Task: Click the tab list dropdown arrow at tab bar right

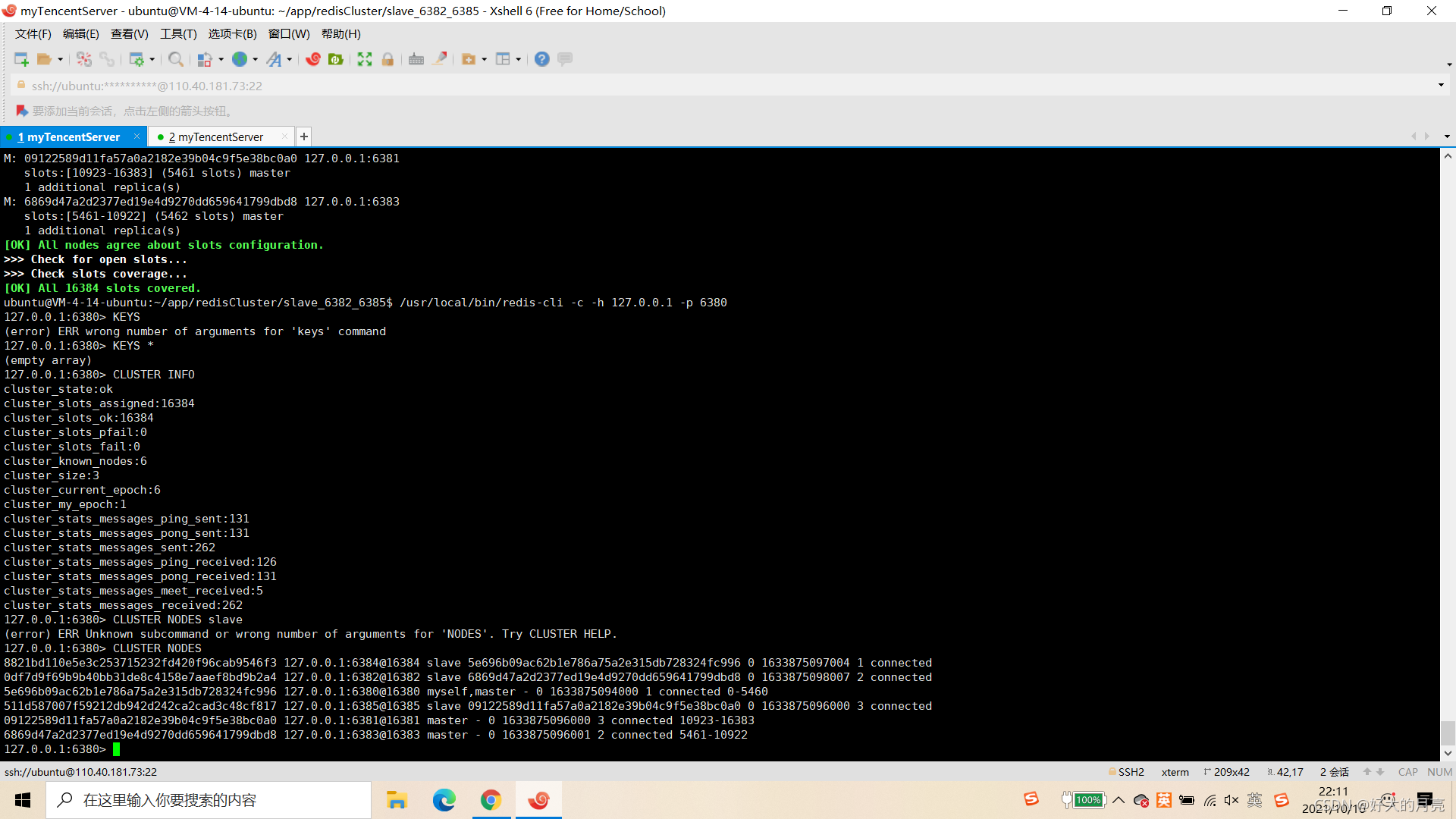Action: coord(1447,136)
